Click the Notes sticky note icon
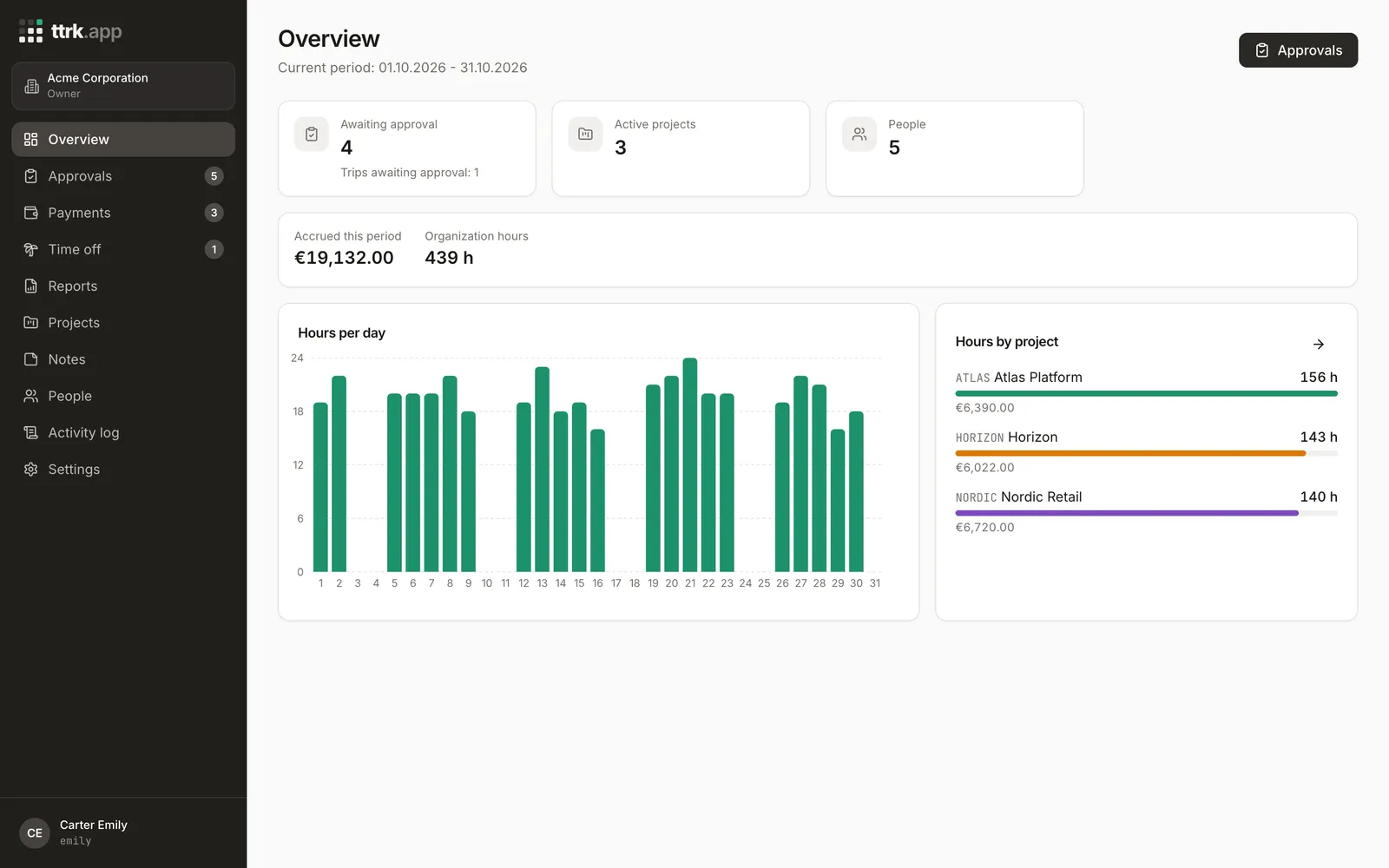The height and width of the screenshot is (868, 1389). click(31, 359)
